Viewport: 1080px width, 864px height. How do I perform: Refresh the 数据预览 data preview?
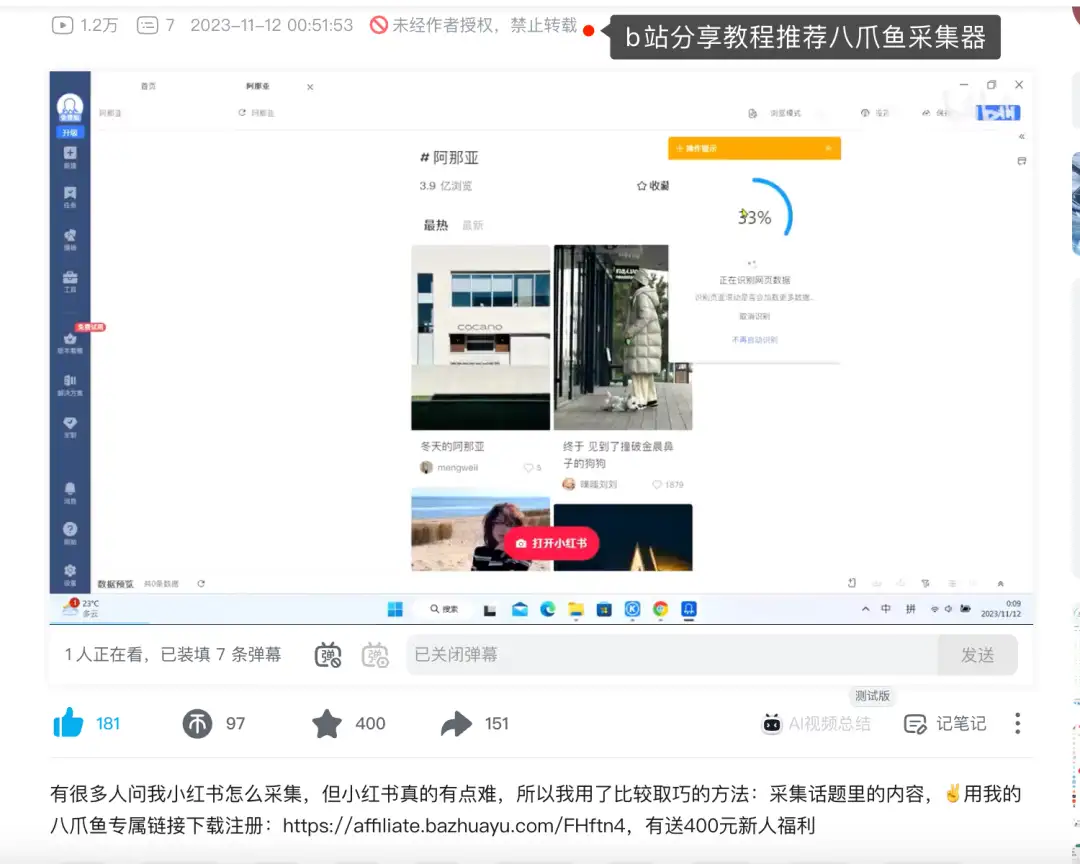coord(201,584)
